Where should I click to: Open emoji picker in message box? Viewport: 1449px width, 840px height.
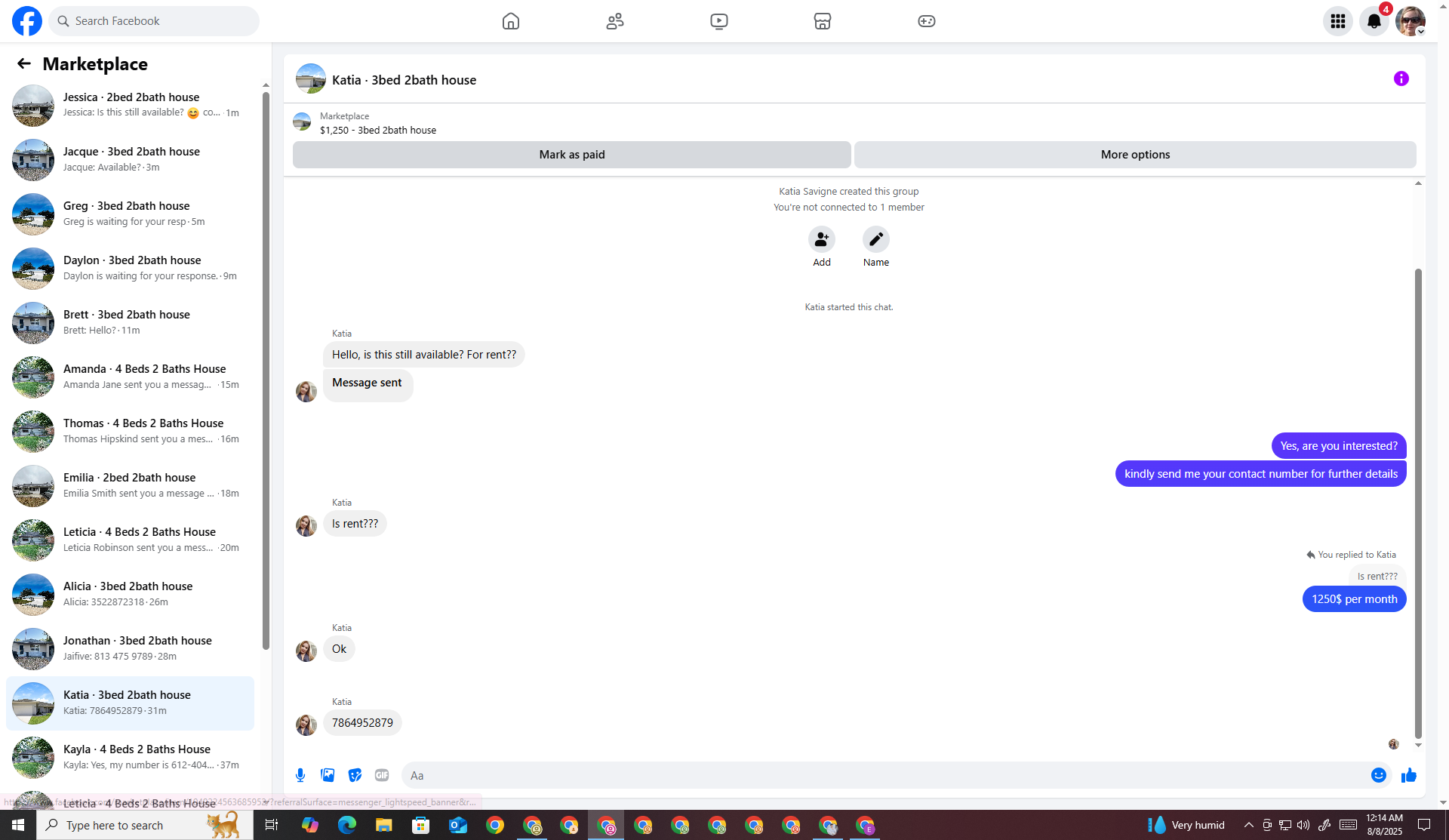pyautogui.click(x=1378, y=775)
